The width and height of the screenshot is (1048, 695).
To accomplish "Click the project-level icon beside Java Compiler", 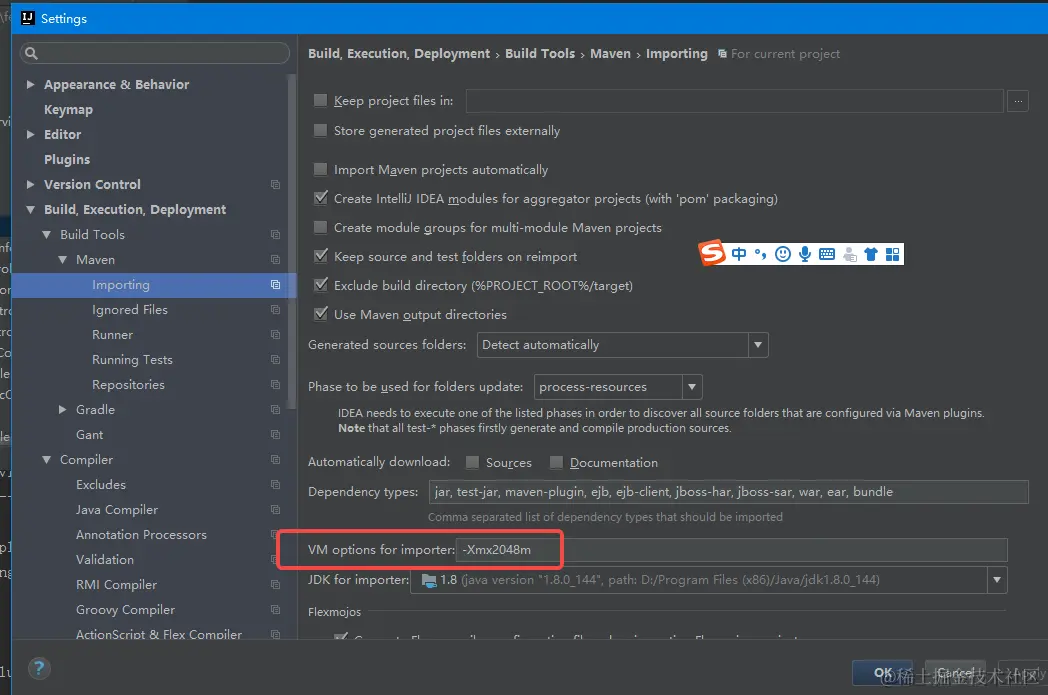I will [275, 509].
